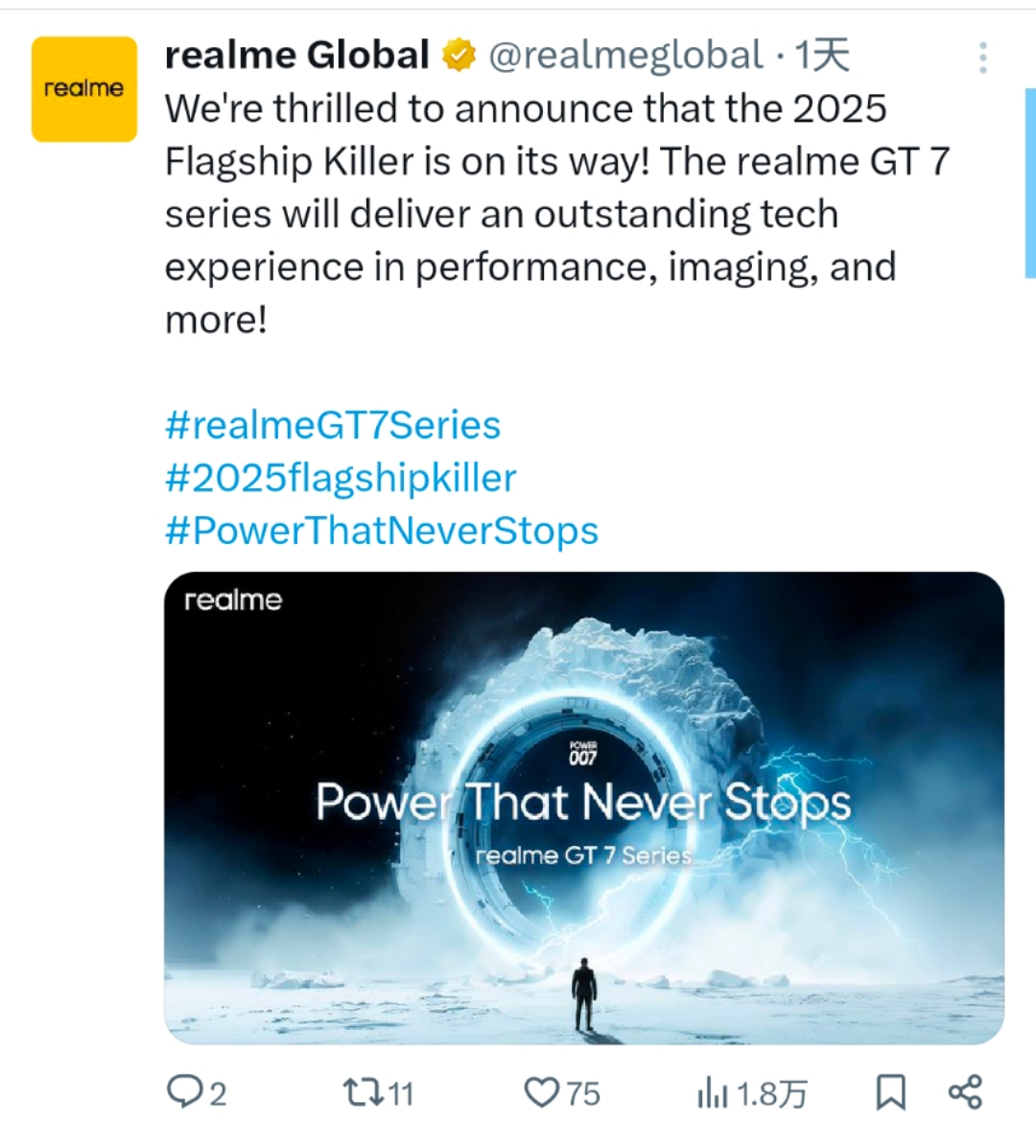Click the tweet body text to expand
This screenshot has height=1148, width=1036.
coord(556,214)
